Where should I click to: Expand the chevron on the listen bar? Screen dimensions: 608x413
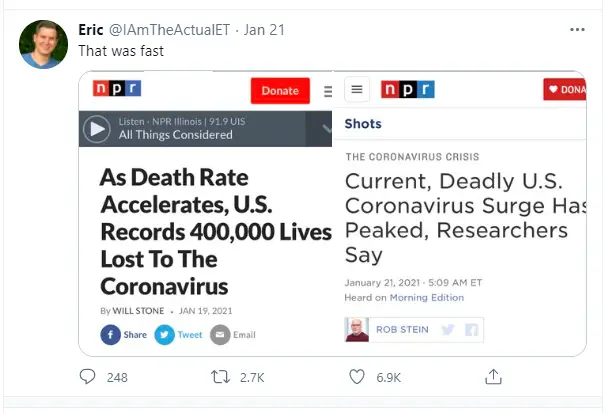click(x=327, y=128)
